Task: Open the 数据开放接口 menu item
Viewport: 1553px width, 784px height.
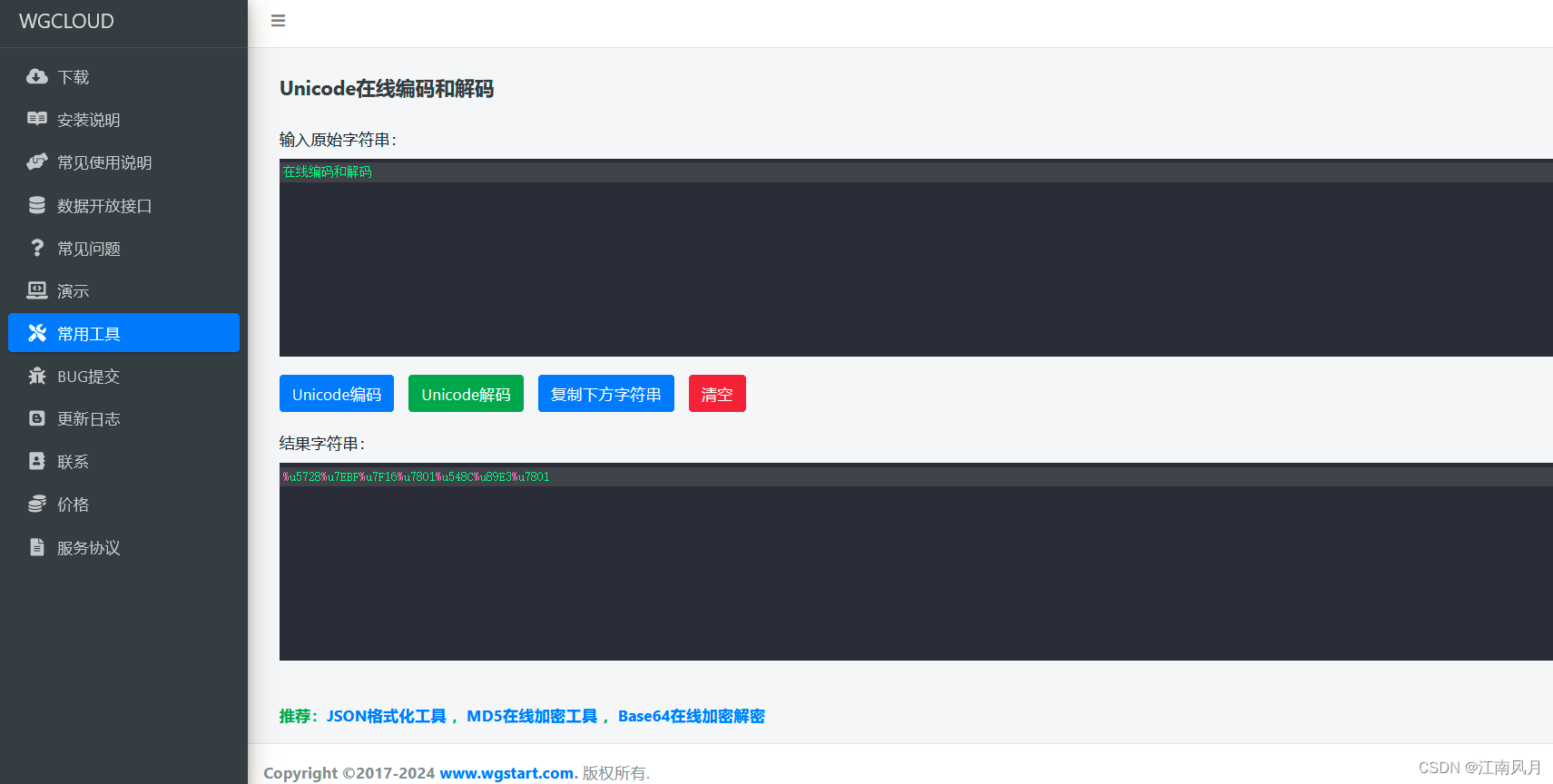Action: pyautogui.click(x=123, y=205)
